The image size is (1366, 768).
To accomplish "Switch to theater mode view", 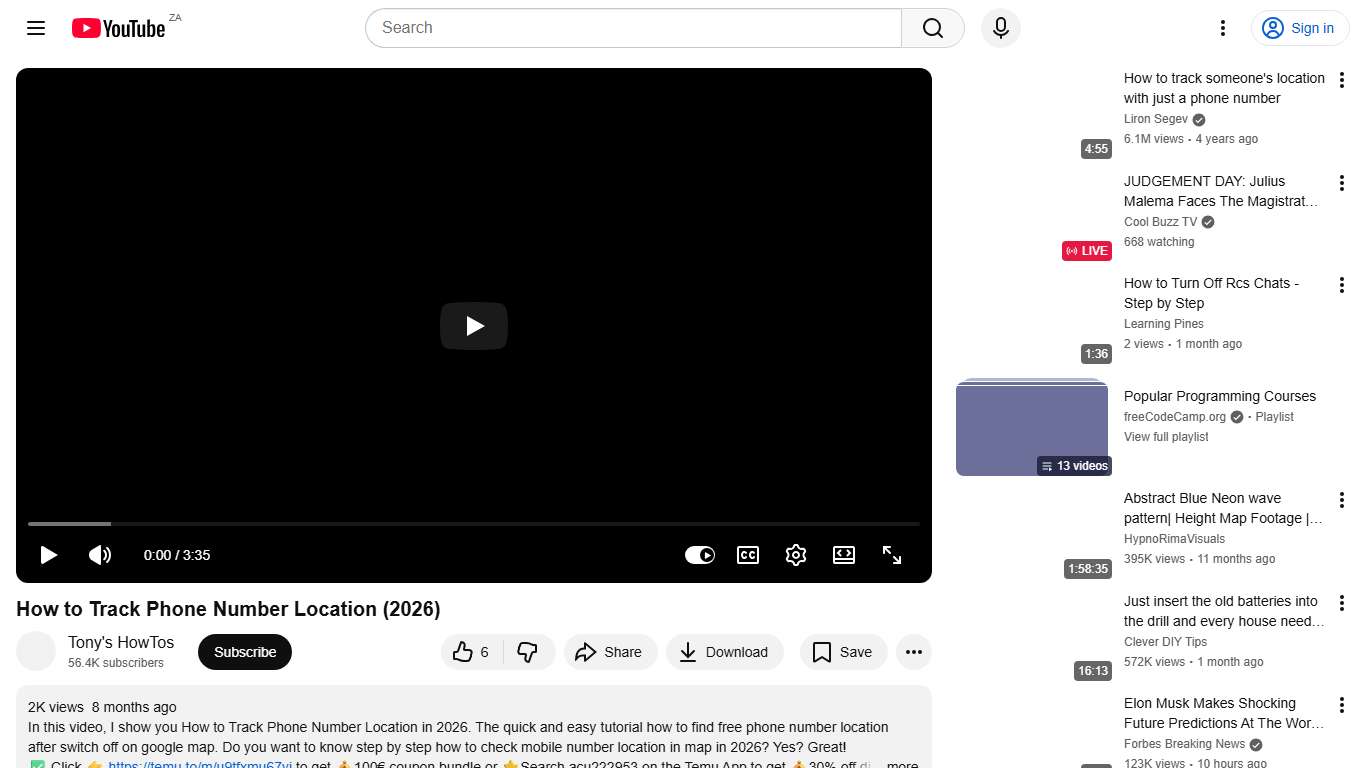I will (844, 555).
